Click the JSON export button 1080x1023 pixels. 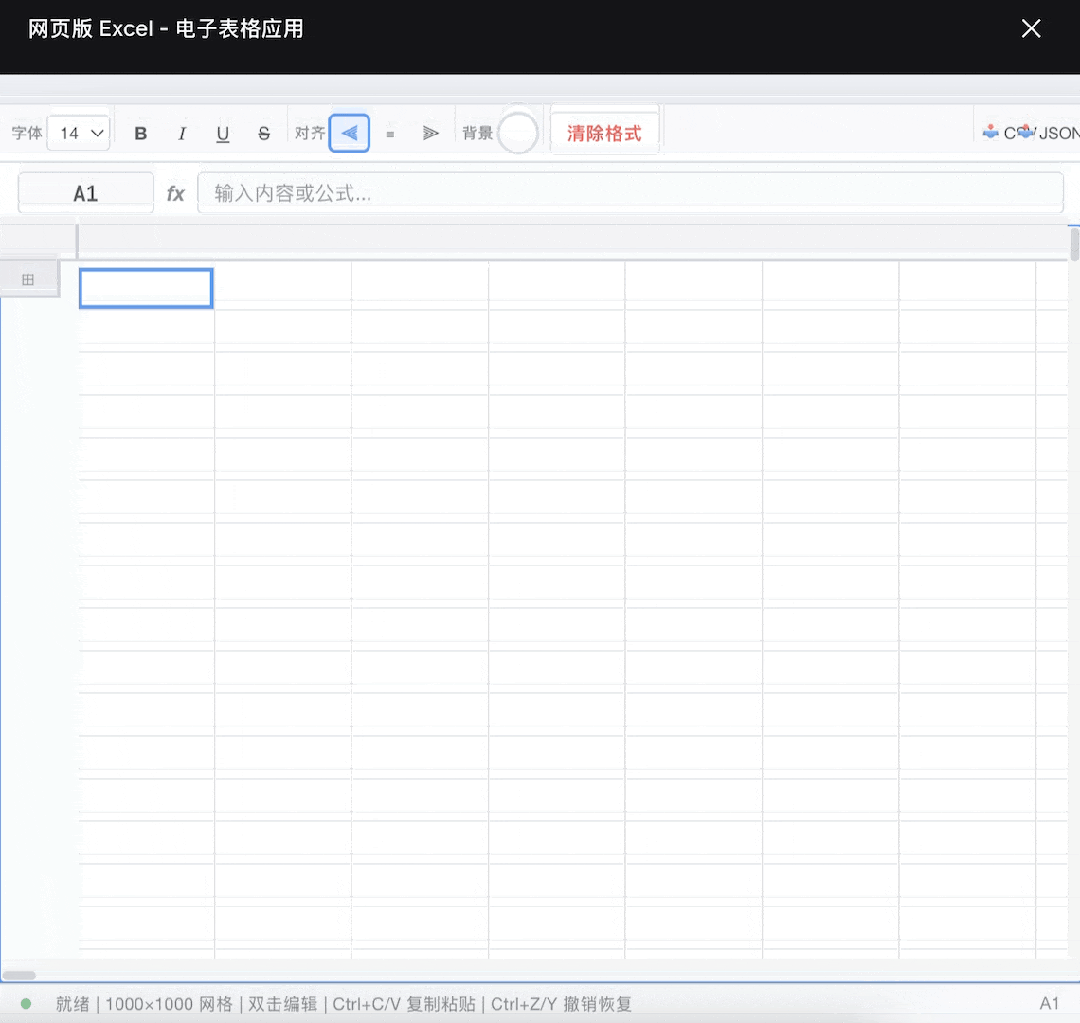(x=1050, y=132)
